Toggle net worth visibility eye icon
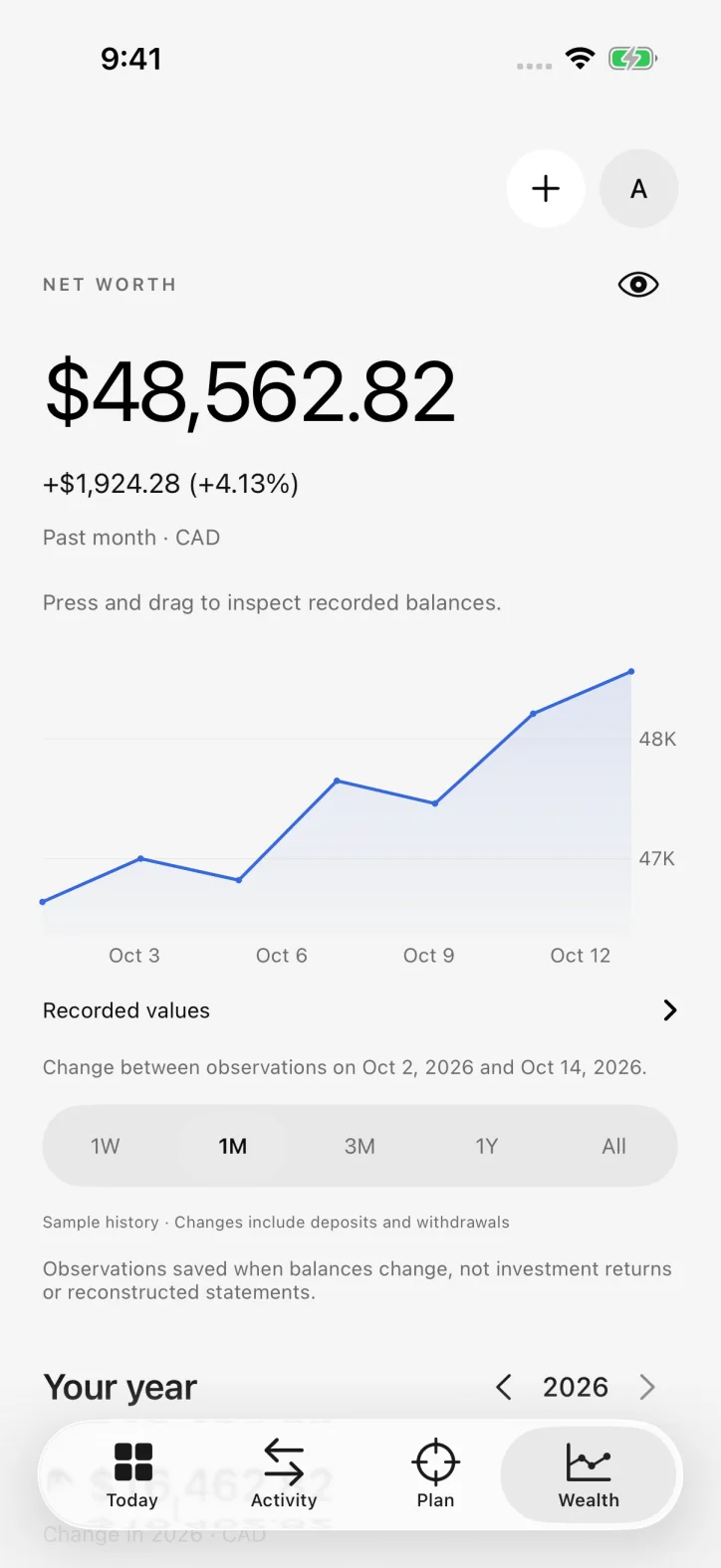The height and width of the screenshot is (1568, 721). click(638, 285)
